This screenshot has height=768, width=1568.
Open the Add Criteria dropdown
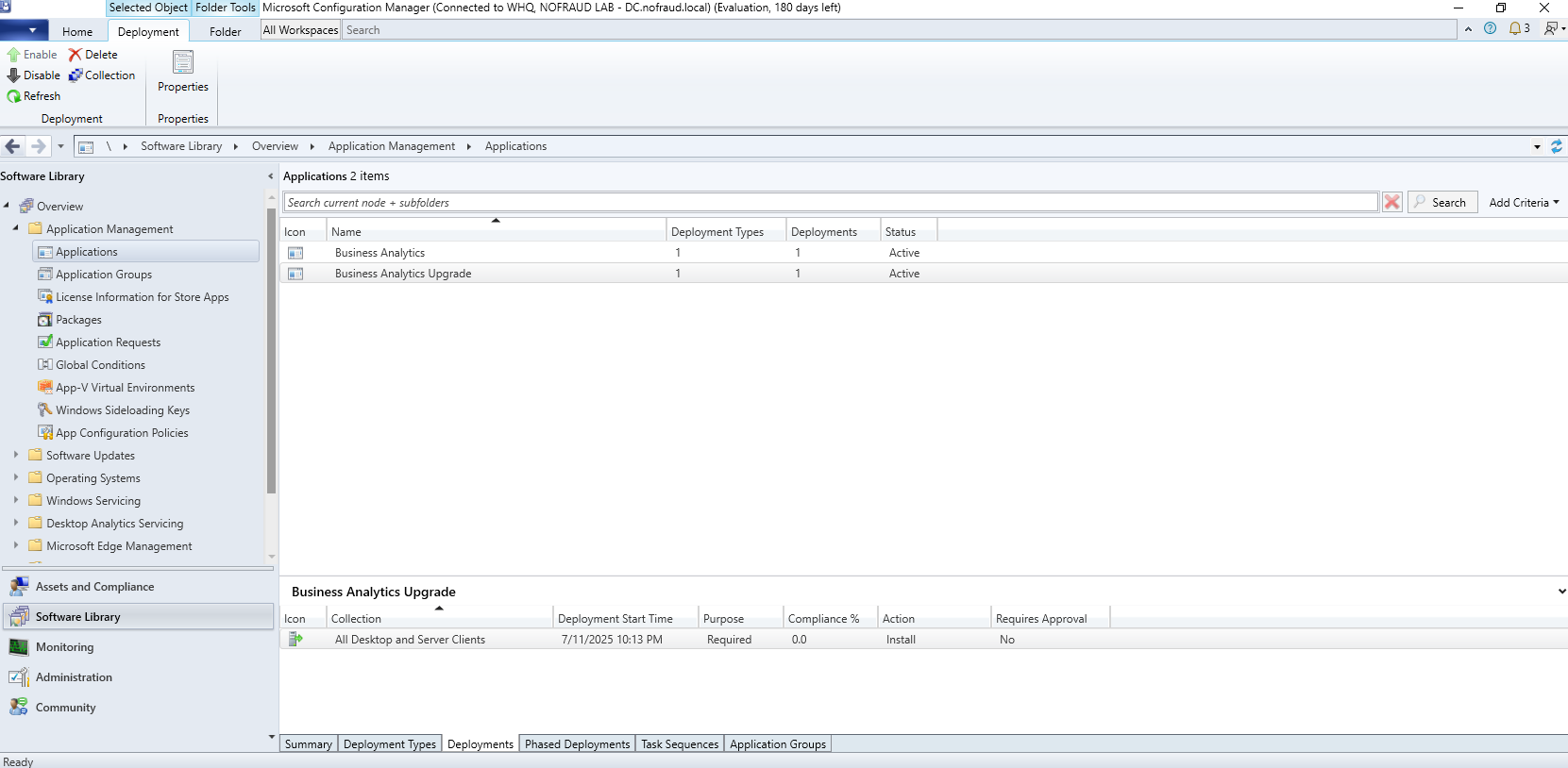[1524, 202]
